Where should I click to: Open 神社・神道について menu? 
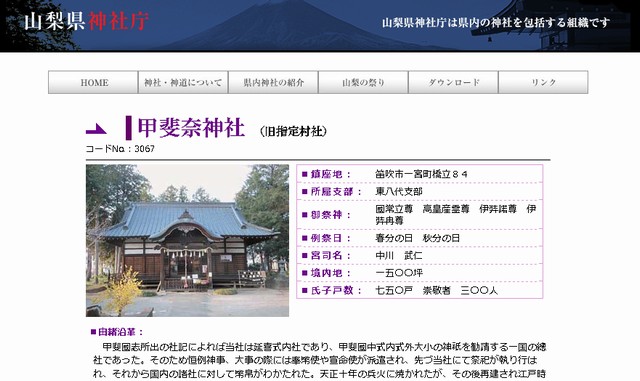coord(183,82)
